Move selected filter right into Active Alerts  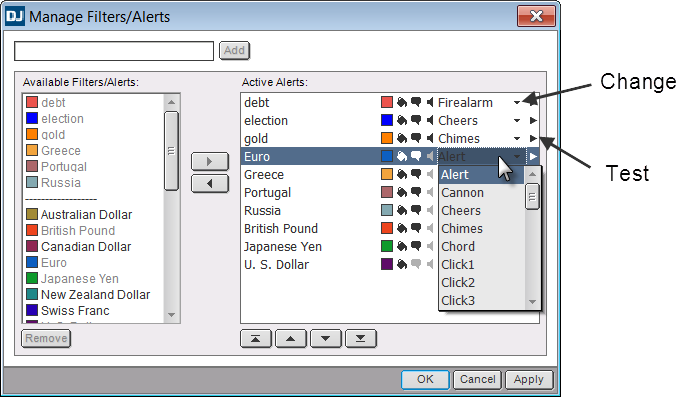[210, 162]
